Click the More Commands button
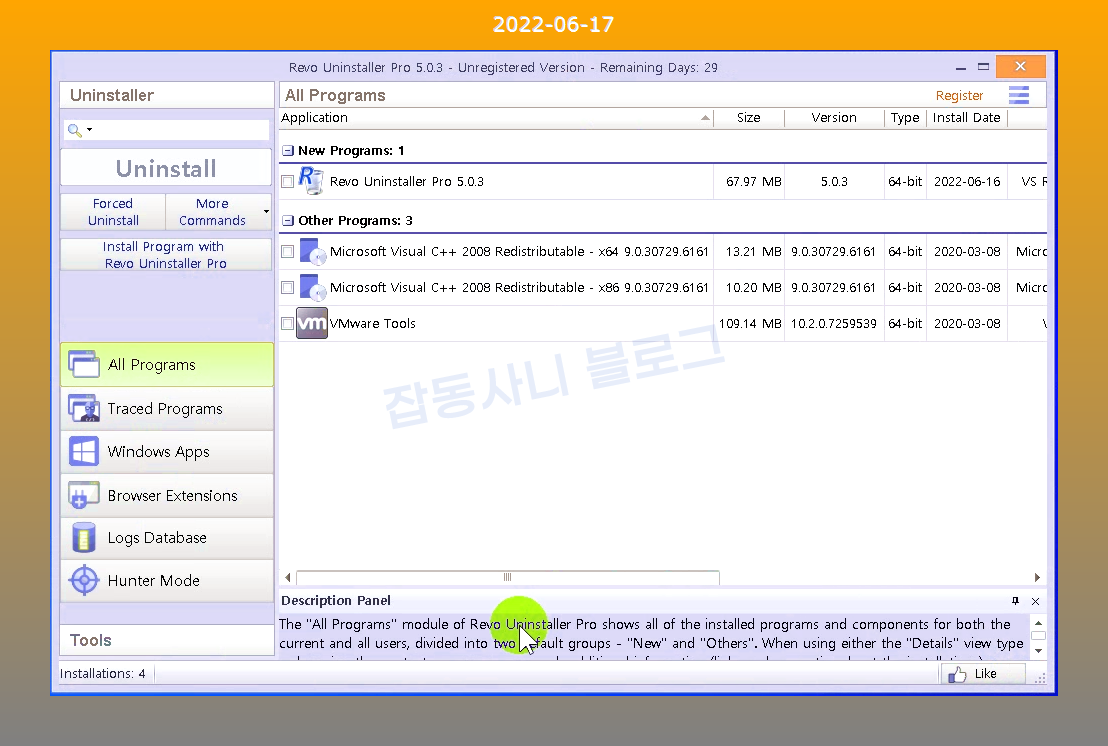The width and height of the screenshot is (1108, 746). click(x=213, y=212)
